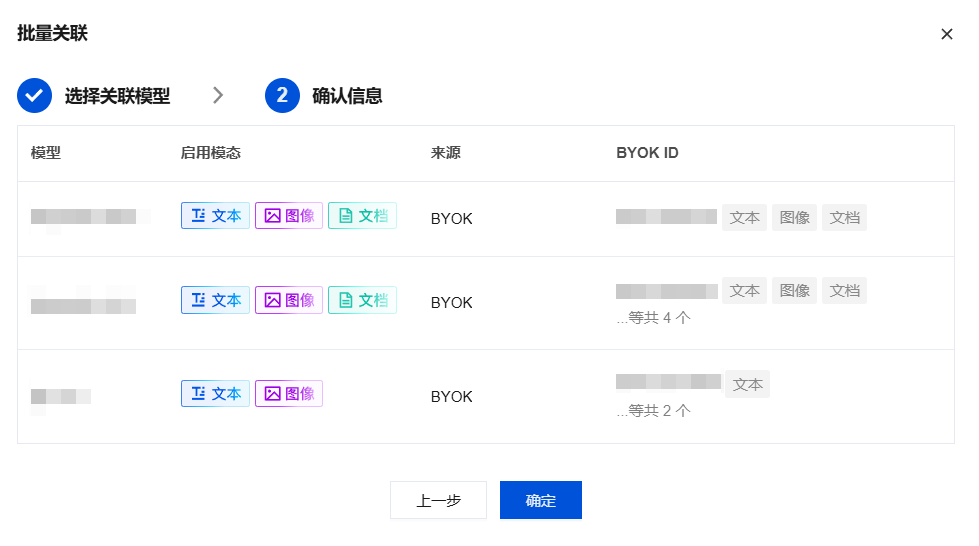Go back with the 上一步 button
This screenshot has width=979, height=546.
click(438, 500)
